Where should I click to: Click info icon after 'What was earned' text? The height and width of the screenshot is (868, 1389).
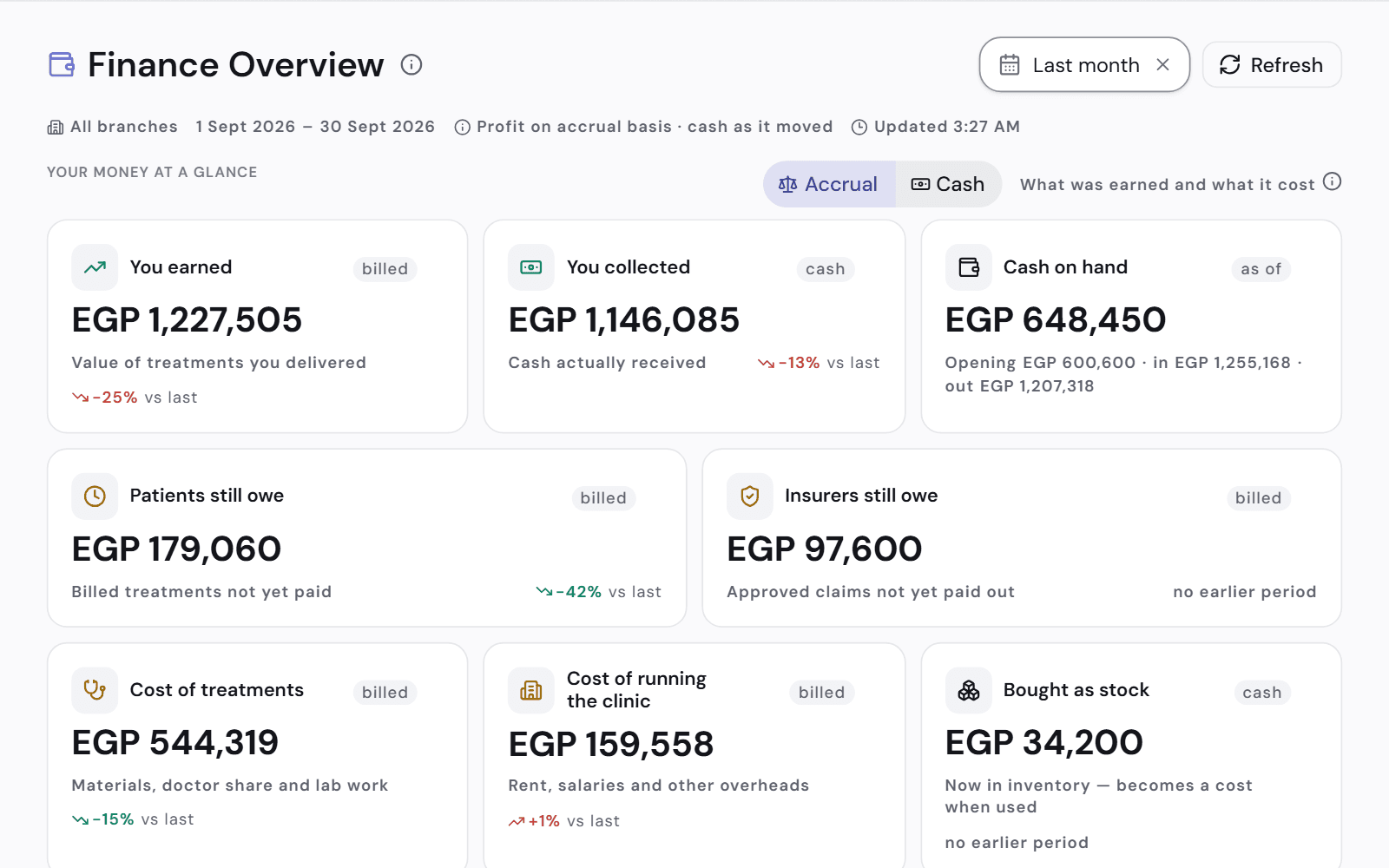[1333, 181]
